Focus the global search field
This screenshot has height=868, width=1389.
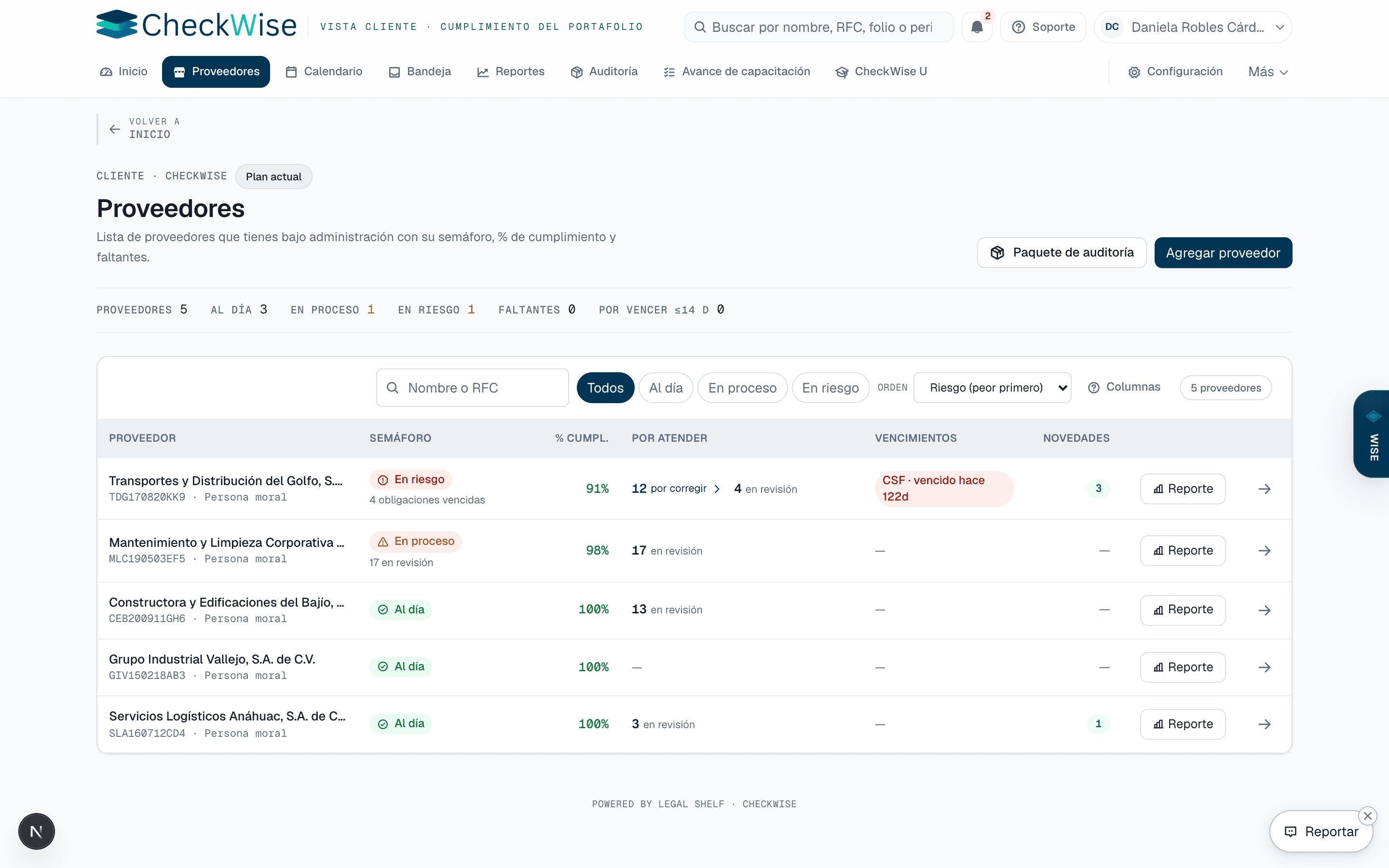click(818, 27)
